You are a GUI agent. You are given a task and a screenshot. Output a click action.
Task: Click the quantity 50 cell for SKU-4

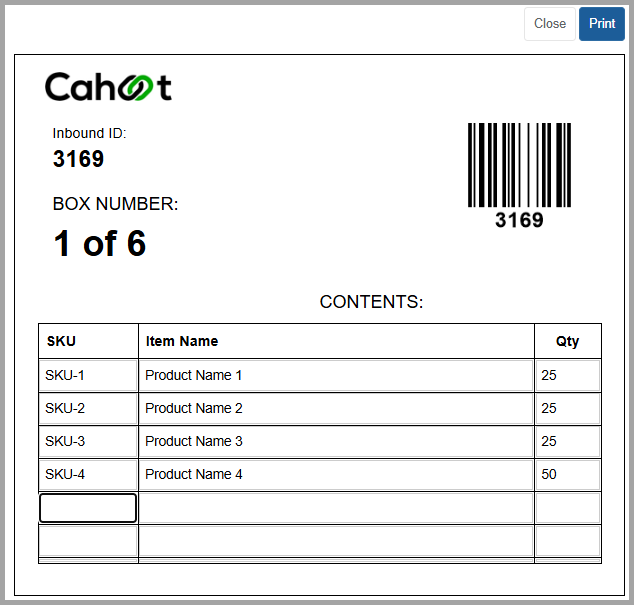568,474
